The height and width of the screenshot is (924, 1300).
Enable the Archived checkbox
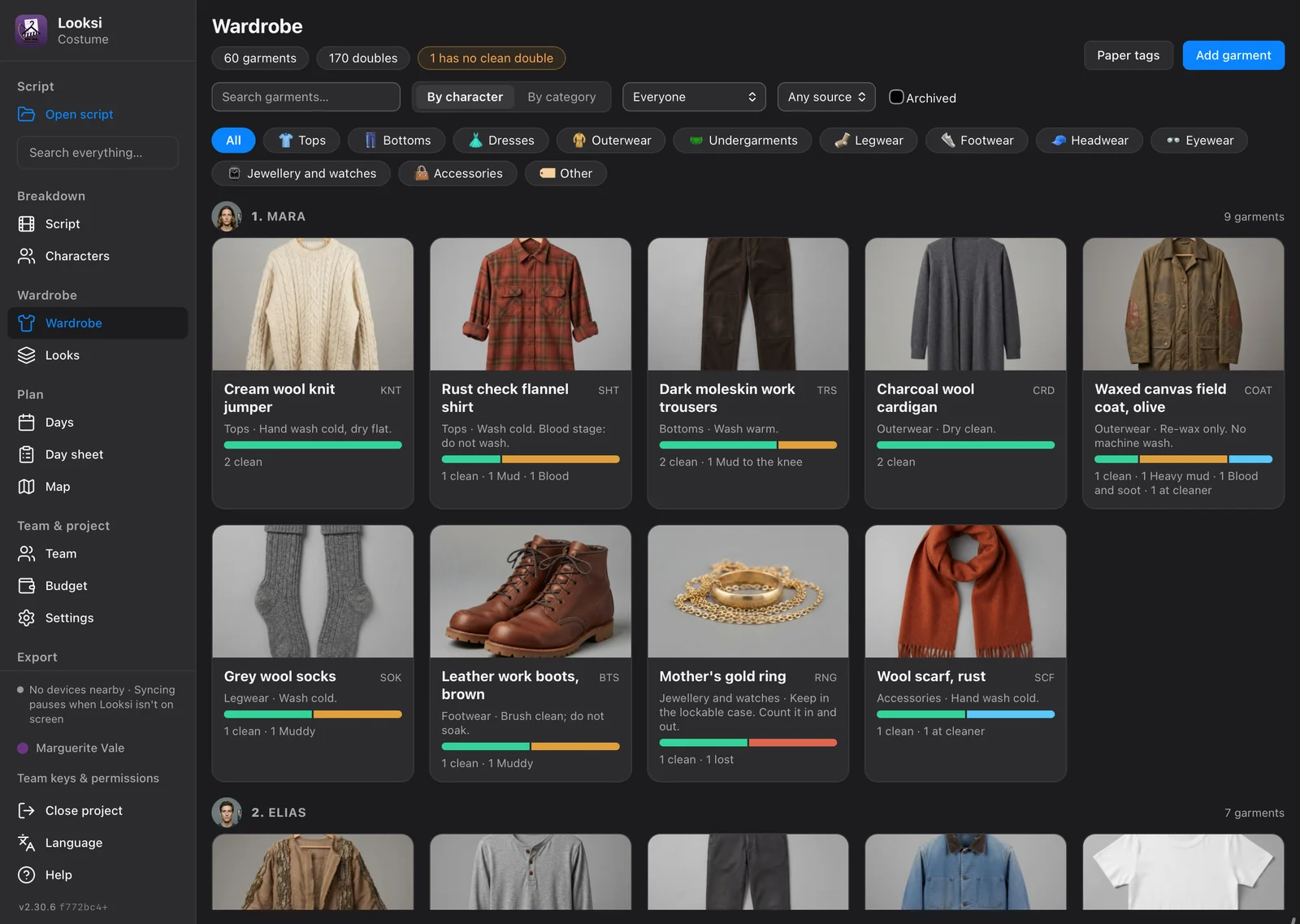point(896,97)
